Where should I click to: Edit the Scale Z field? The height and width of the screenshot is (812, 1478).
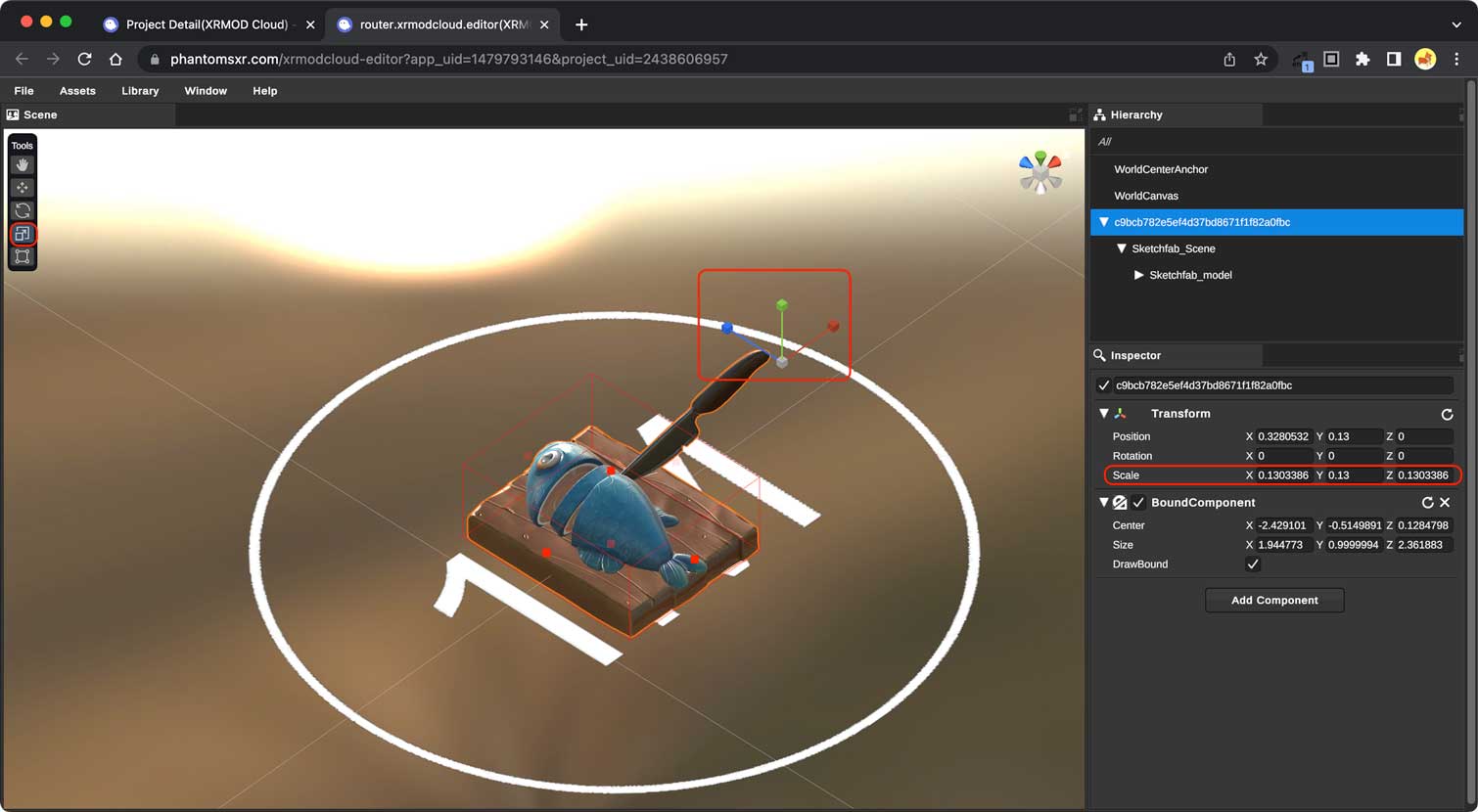(1424, 475)
